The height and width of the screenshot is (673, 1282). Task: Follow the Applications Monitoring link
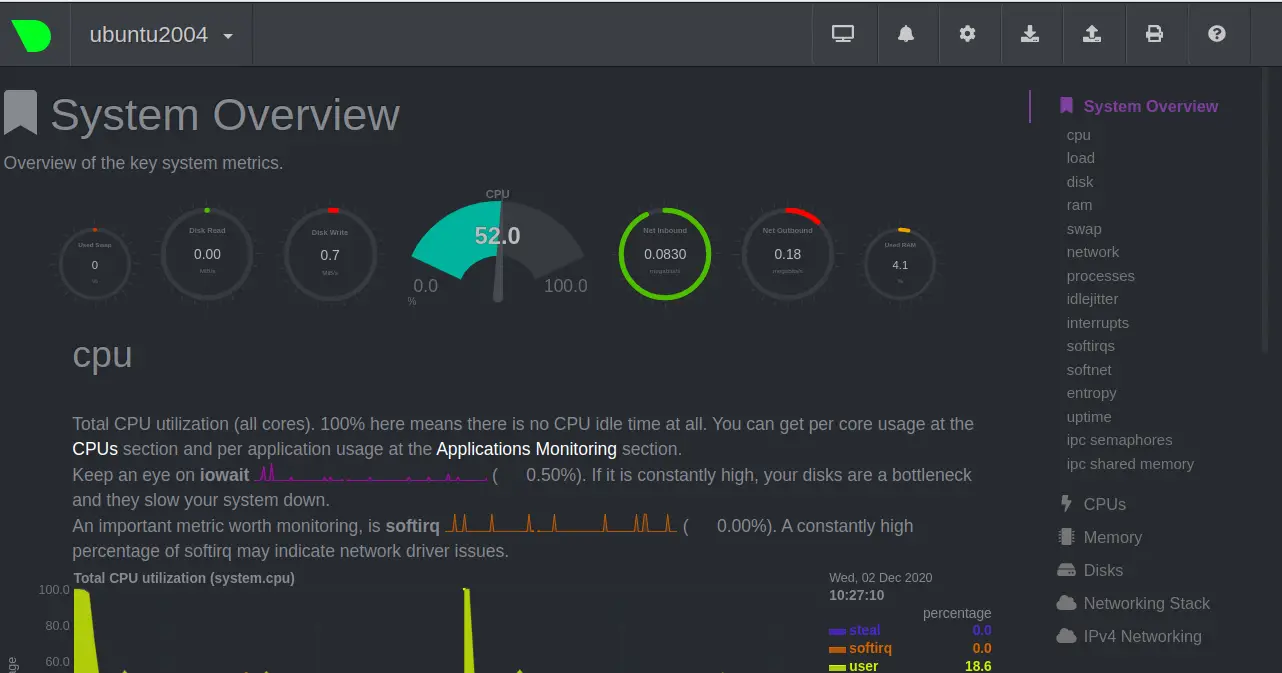(527, 449)
